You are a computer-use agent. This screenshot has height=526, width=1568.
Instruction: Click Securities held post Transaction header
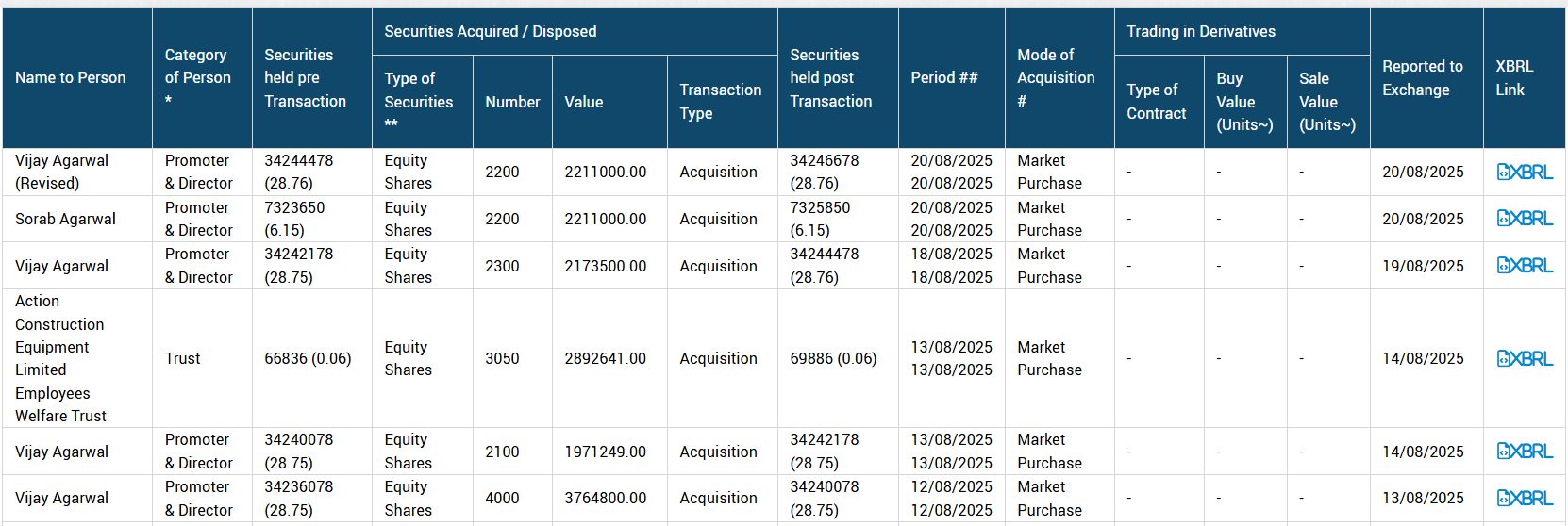pos(830,78)
